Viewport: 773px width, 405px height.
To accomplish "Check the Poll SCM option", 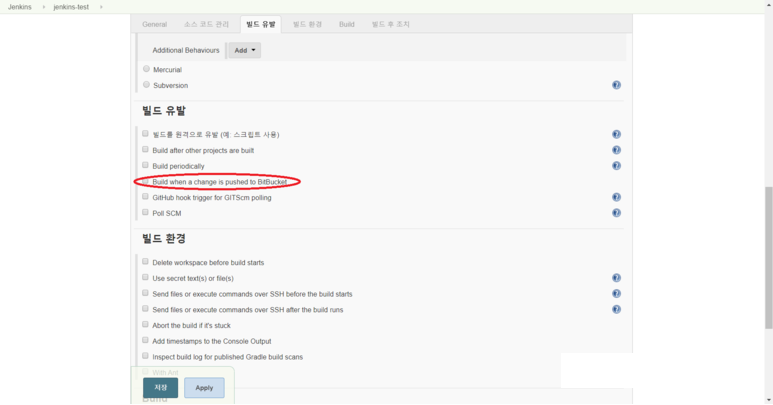I will click(x=145, y=212).
